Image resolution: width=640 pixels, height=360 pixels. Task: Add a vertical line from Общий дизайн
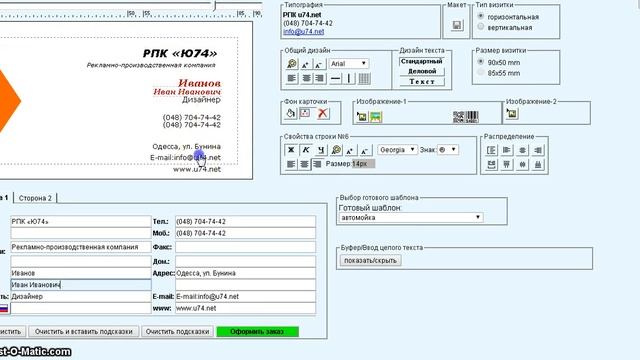[x=349, y=78]
